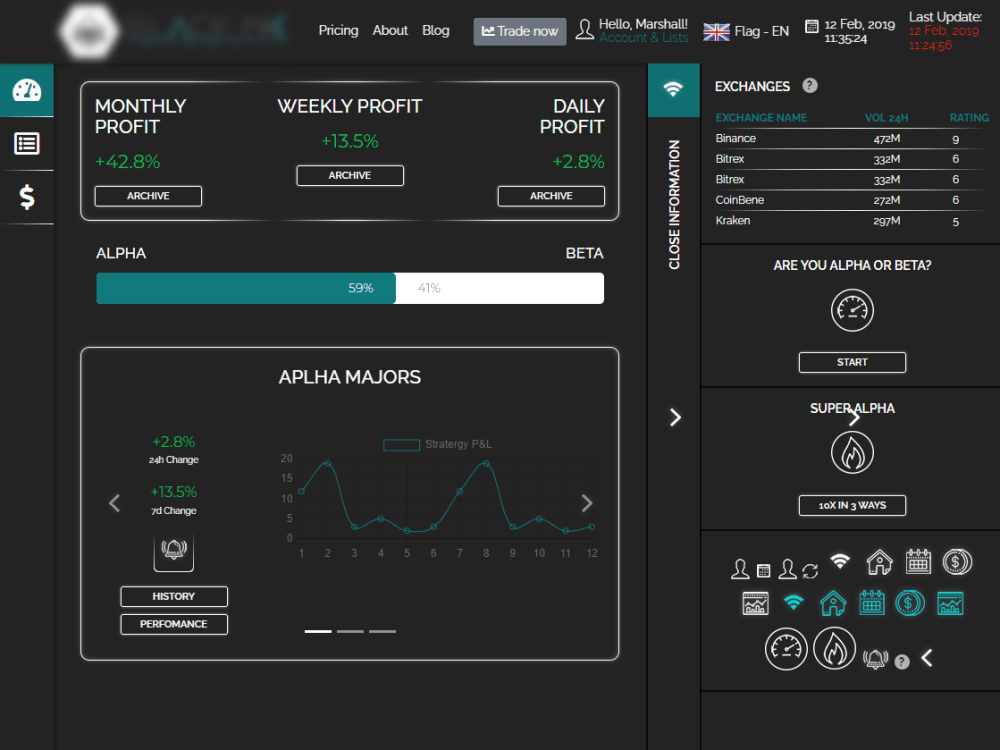Open the dollar sign section in left sidebar

(27, 197)
